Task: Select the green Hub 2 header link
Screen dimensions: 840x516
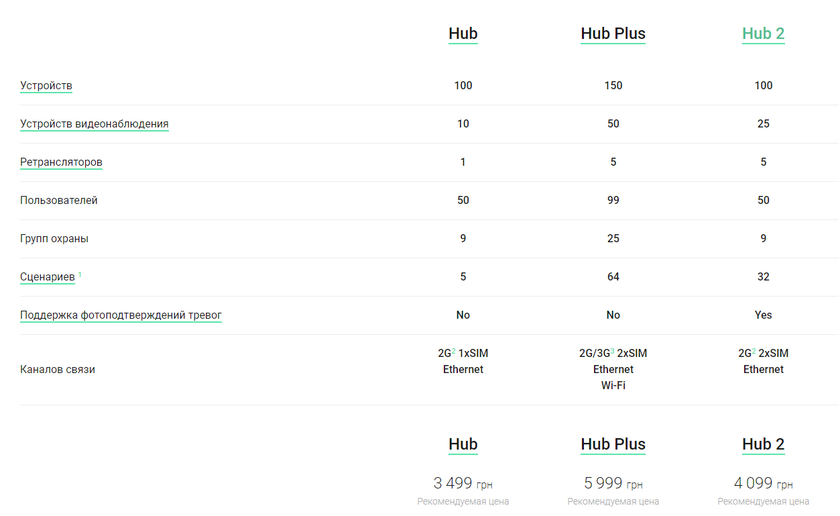Action: tap(763, 34)
